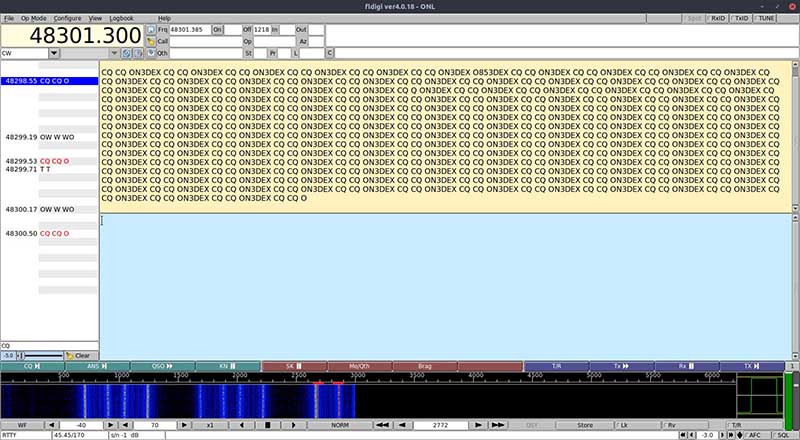Viewport: 800px width, 440px height.
Task: Open the CW mode dropdown arrow
Action: [54, 53]
